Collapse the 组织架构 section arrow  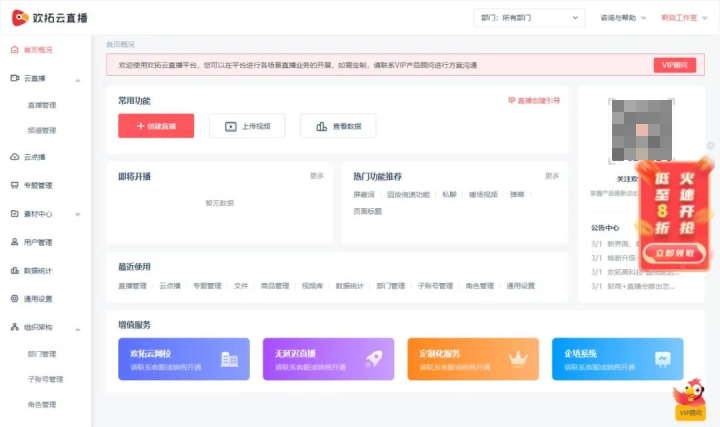pyautogui.click(x=78, y=329)
